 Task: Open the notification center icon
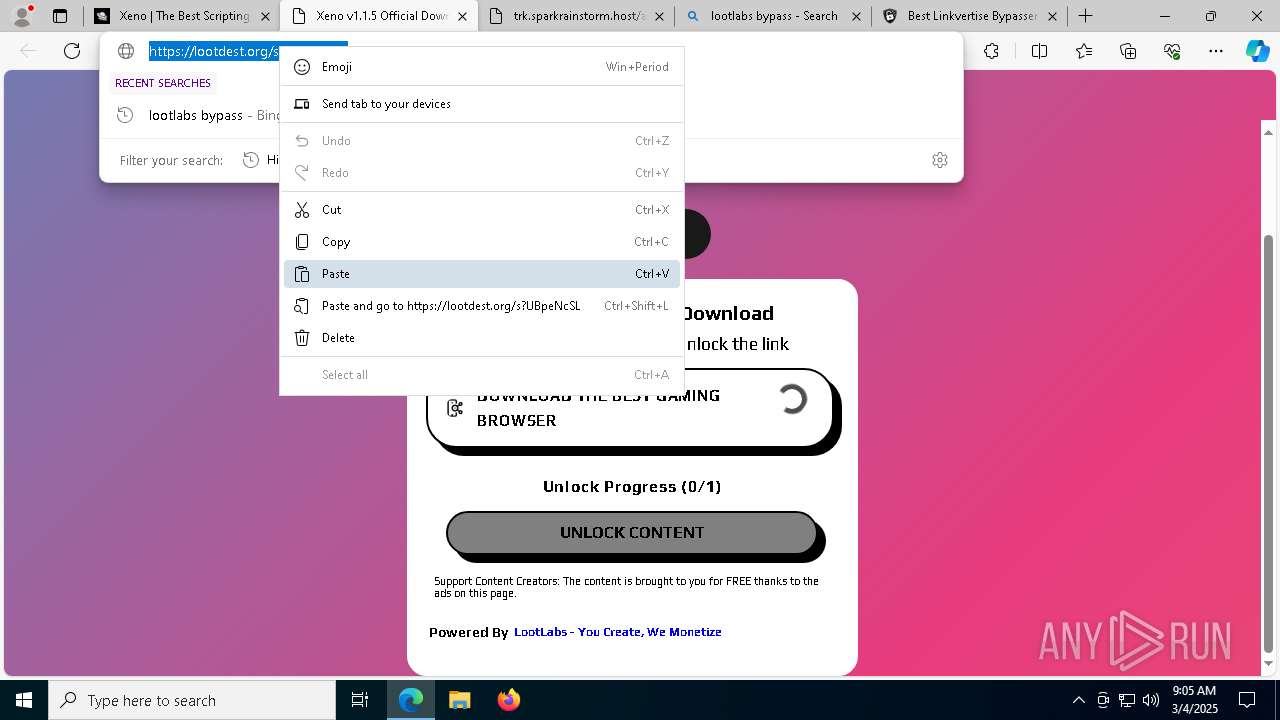click(1247, 700)
